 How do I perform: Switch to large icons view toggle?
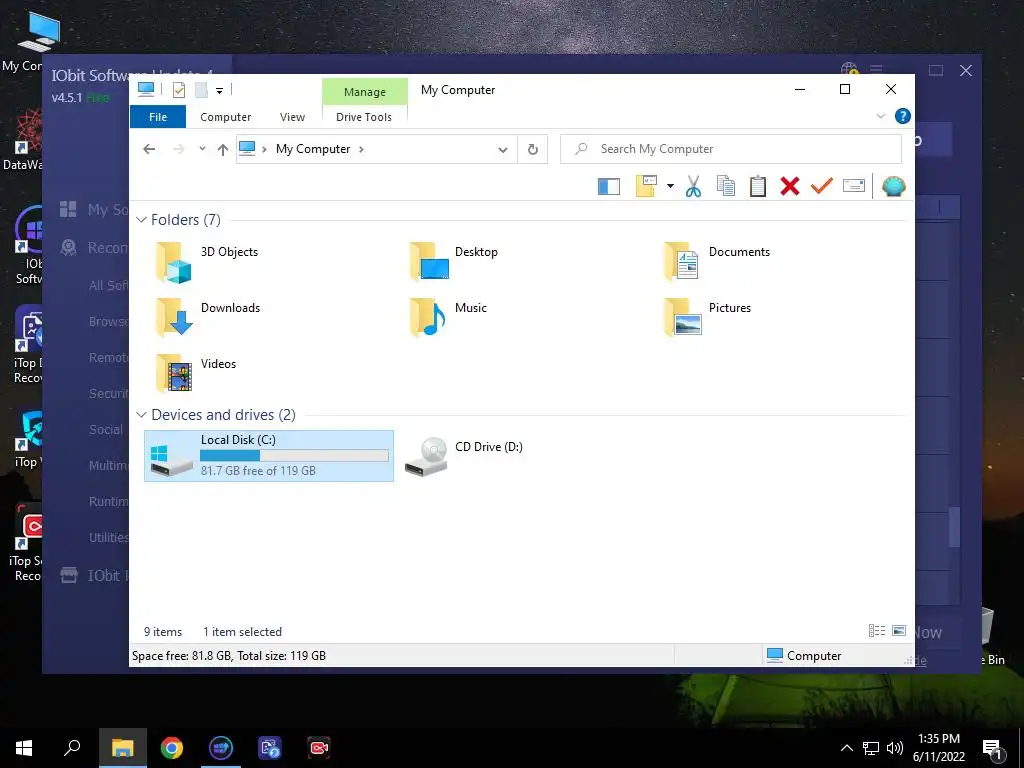899,630
